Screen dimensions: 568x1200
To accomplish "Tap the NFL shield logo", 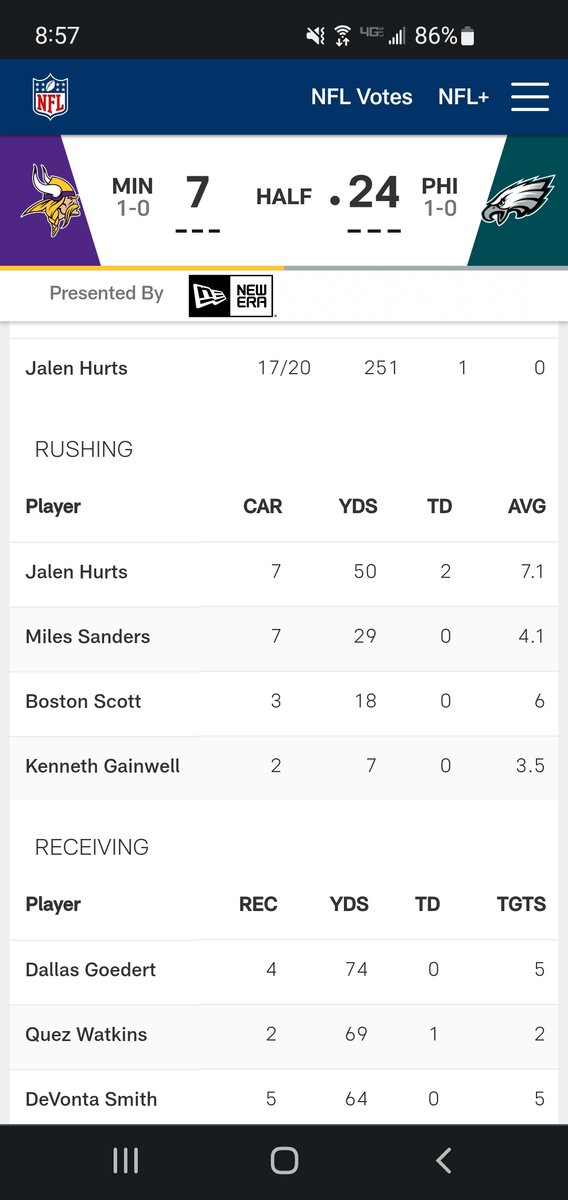I will (50, 97).
